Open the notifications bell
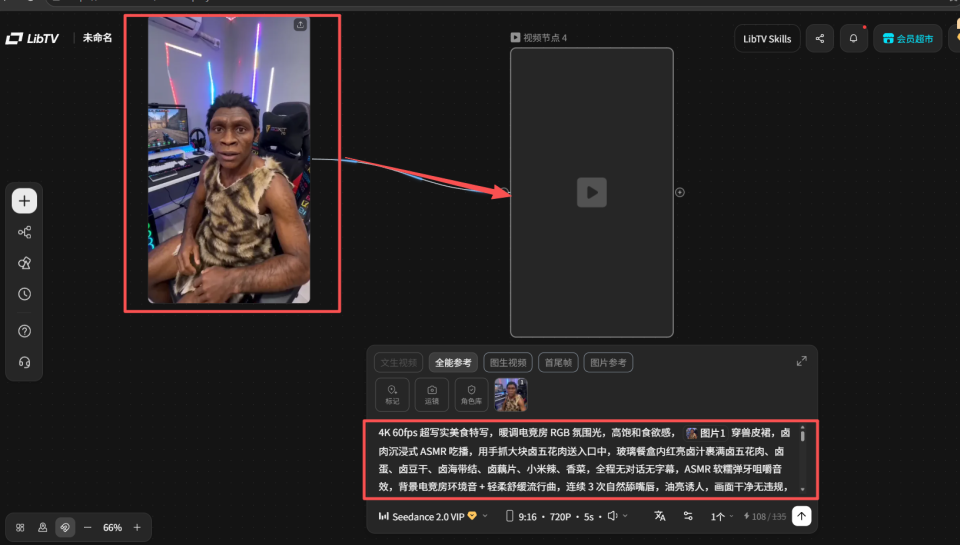This screenshot has width=960, height=545. click(x=853, y=39)
